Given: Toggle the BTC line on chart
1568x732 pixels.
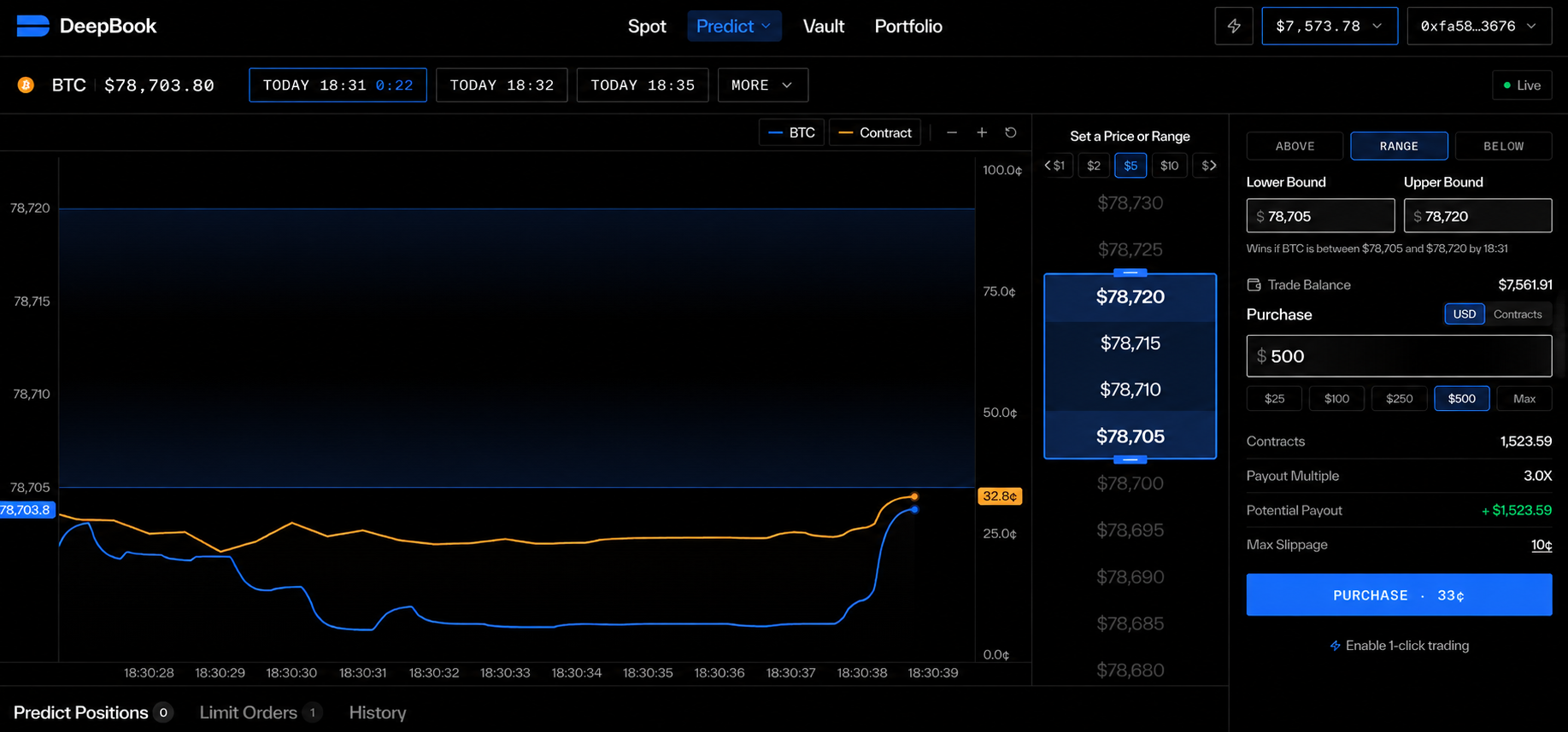Looking at the screenshot, I should [x=792, y=133].
